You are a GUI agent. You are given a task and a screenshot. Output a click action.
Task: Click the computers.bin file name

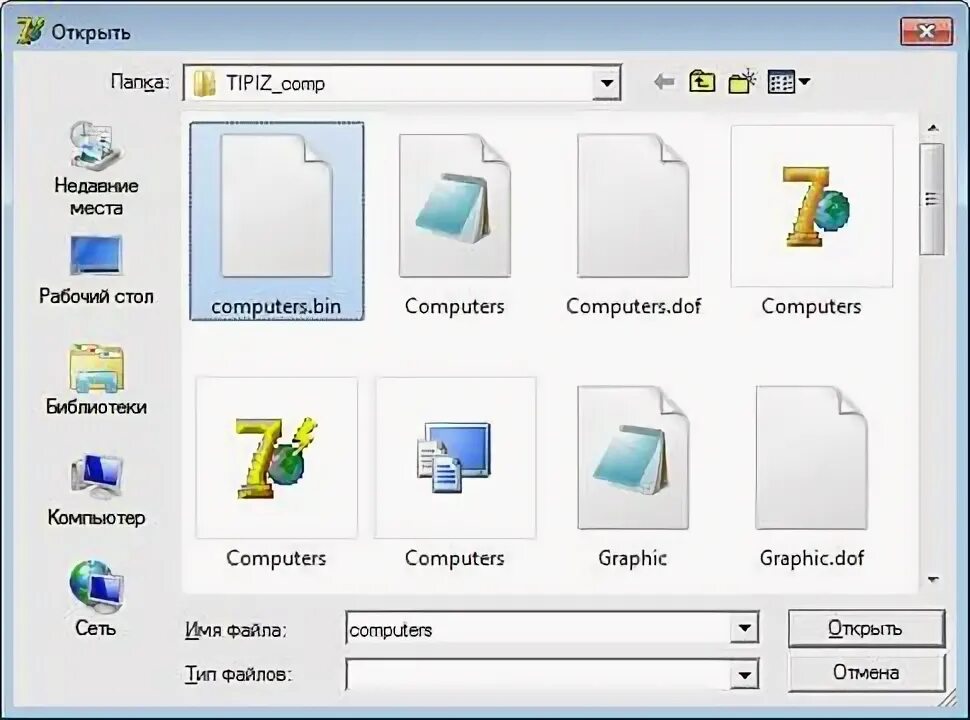click(x=276, y=306)
